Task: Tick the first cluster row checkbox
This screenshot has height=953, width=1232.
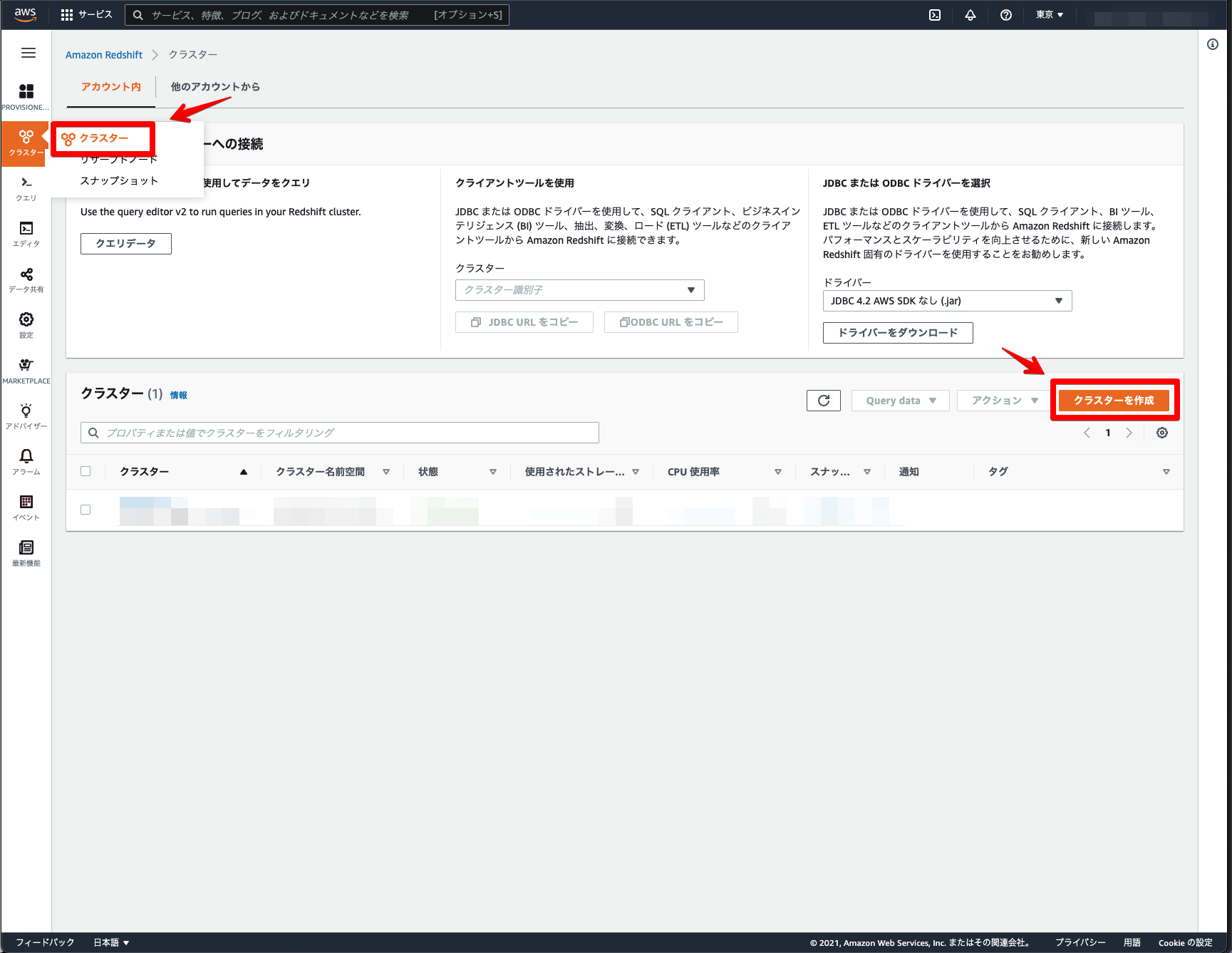Action: coord(86,510)
